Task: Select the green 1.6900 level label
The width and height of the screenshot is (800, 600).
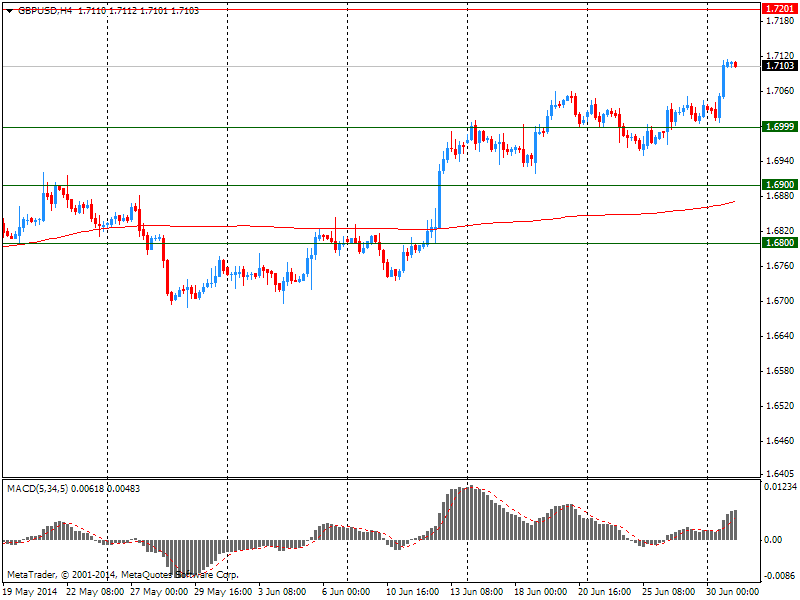Action: pyautogui.click(x=779, y=185)
